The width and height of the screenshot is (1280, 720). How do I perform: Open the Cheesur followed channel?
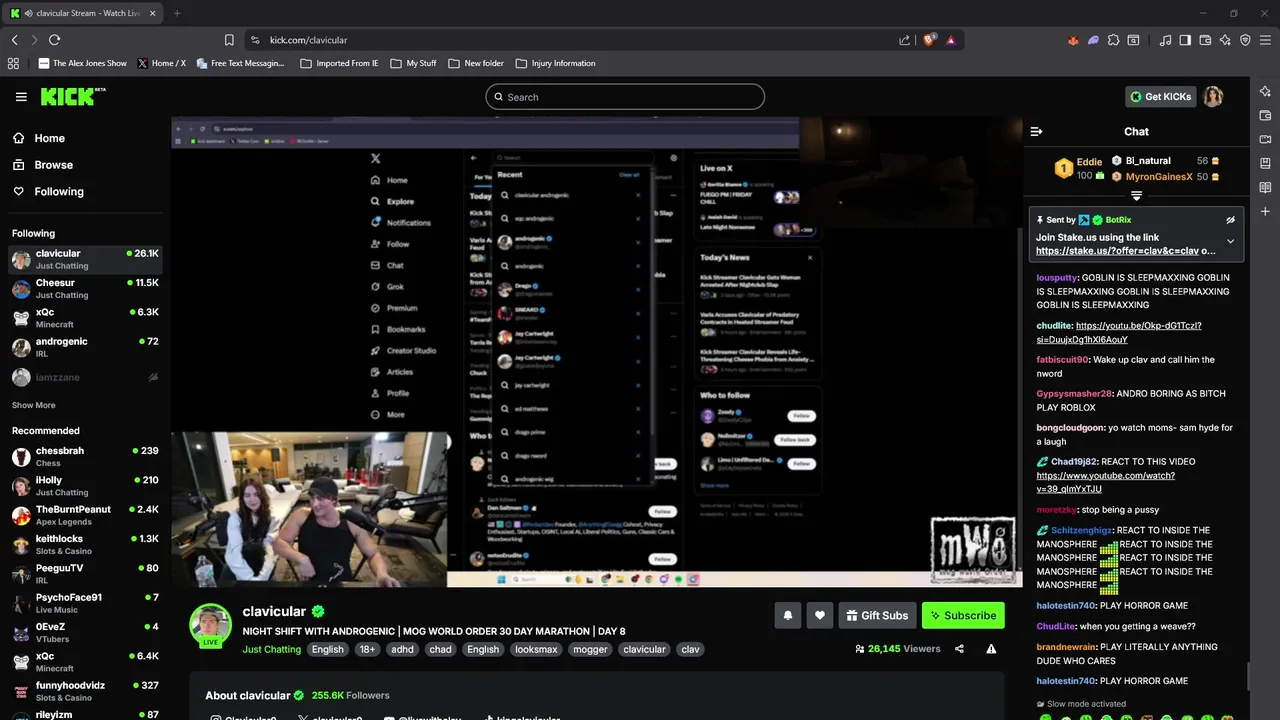pos(85,288)
